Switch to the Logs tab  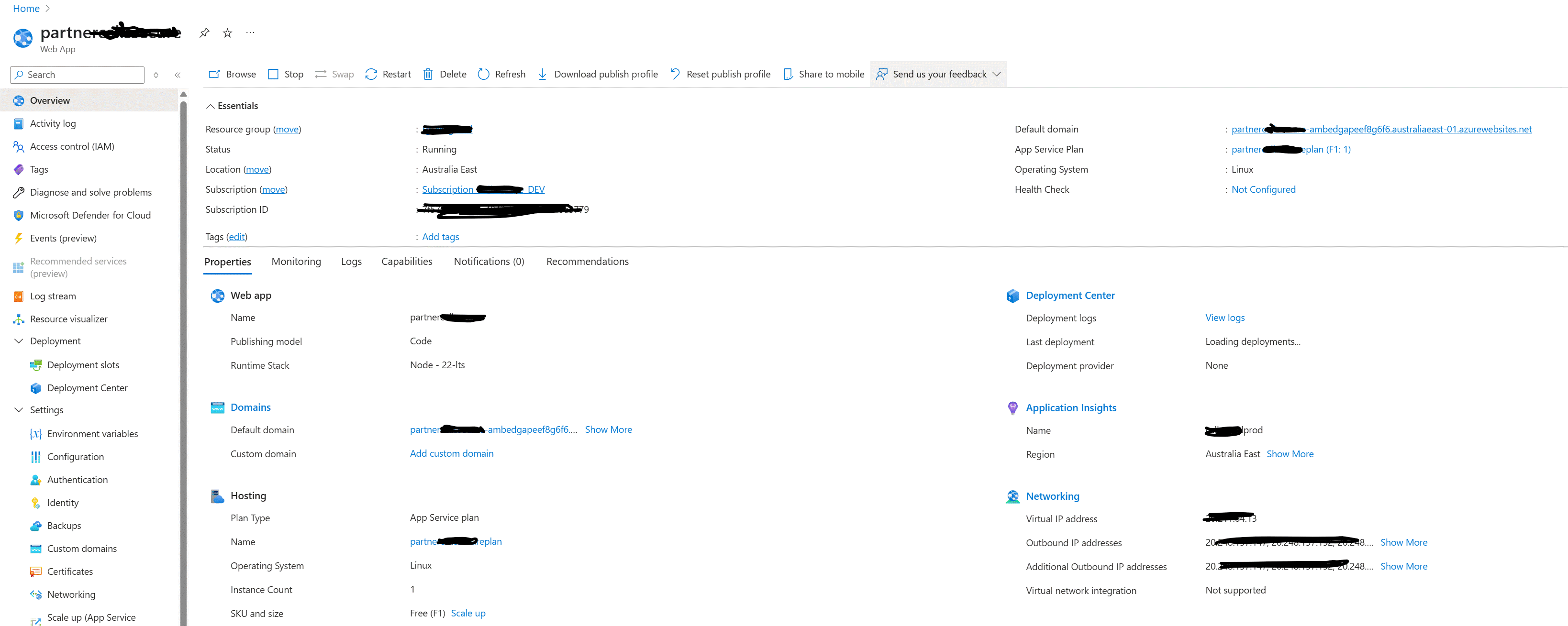351,262
